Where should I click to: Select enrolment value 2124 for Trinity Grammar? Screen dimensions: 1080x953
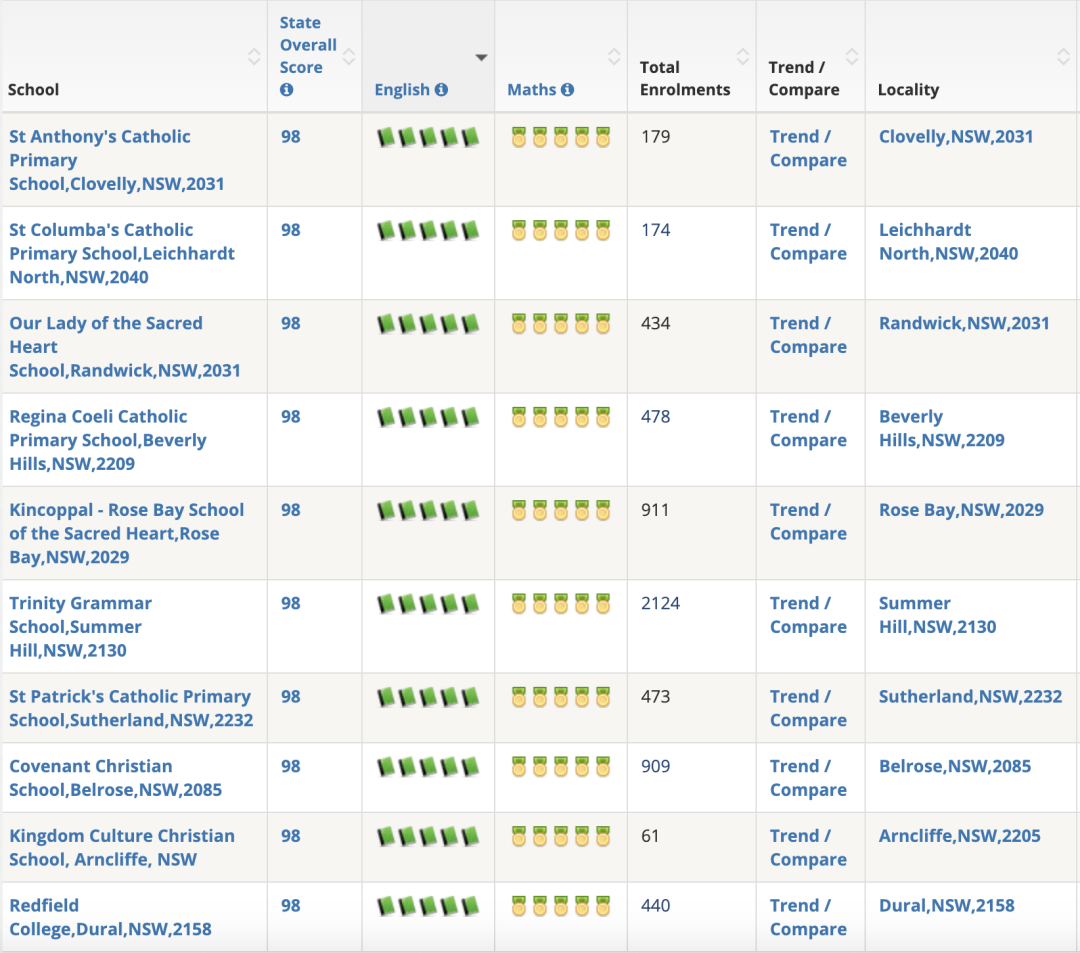click(661, 603)
